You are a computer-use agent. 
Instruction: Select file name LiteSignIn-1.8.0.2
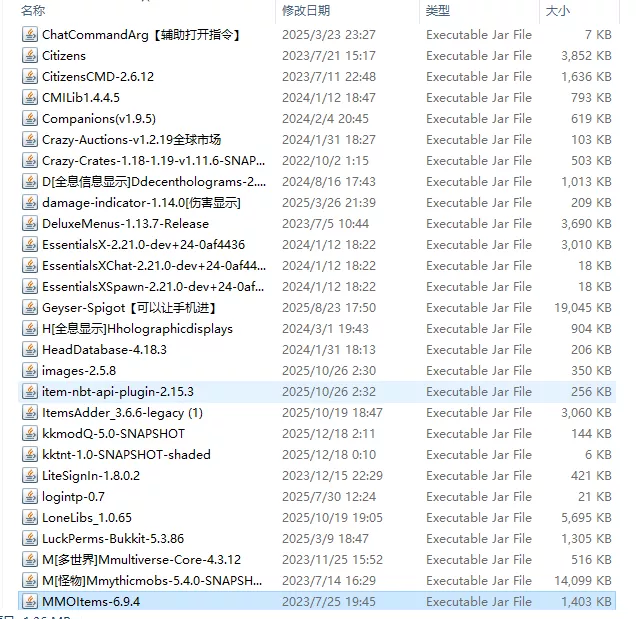[x=91, y=476]
